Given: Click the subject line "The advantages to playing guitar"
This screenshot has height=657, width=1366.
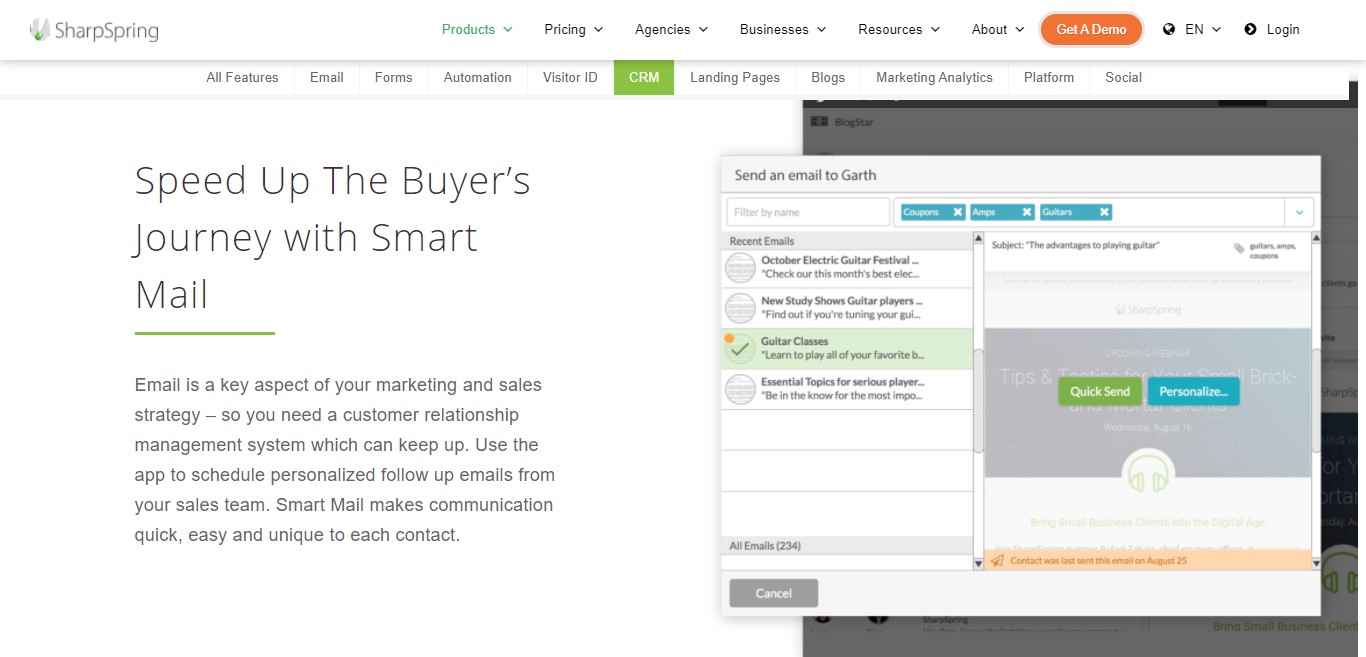Looking at the screenshot, I should click(1075, 245).
